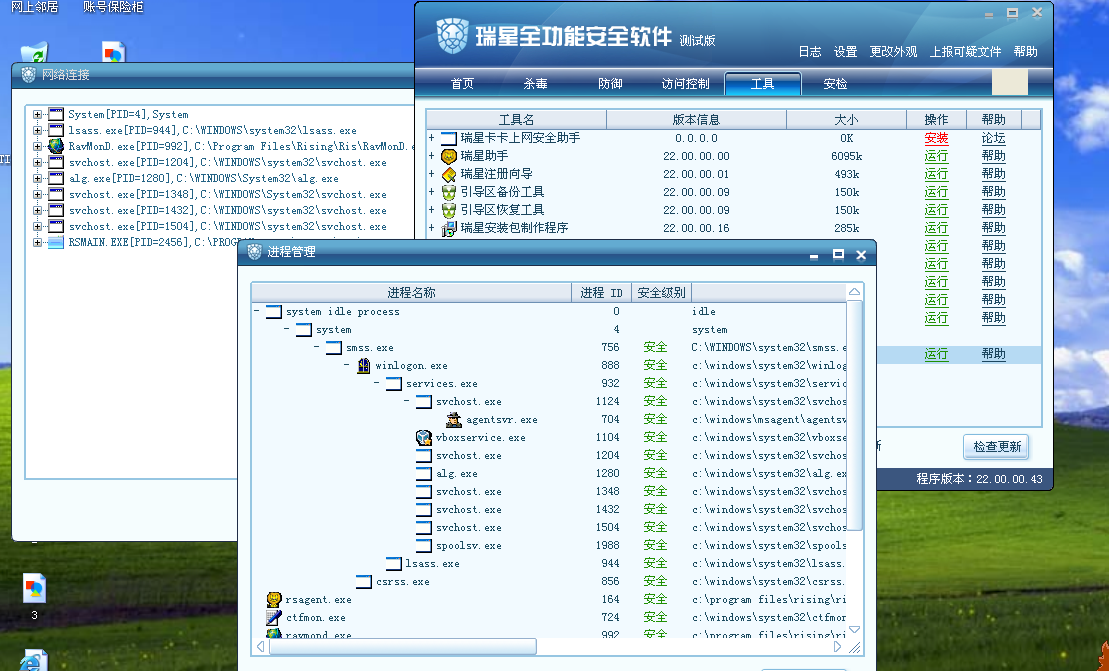Collapse services.exe process tree node

point(376,383)
